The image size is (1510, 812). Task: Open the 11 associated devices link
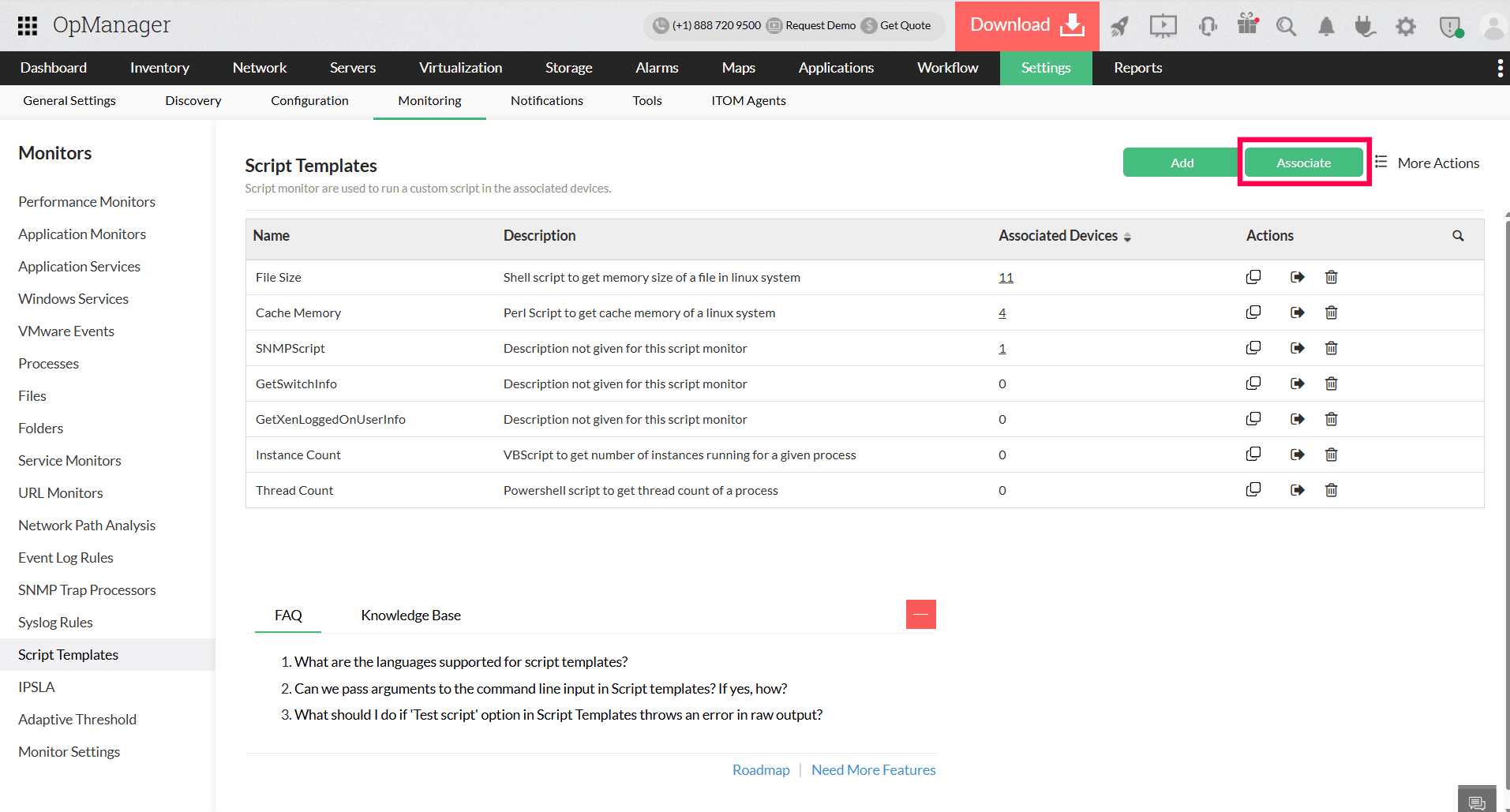coord(1006,278)
